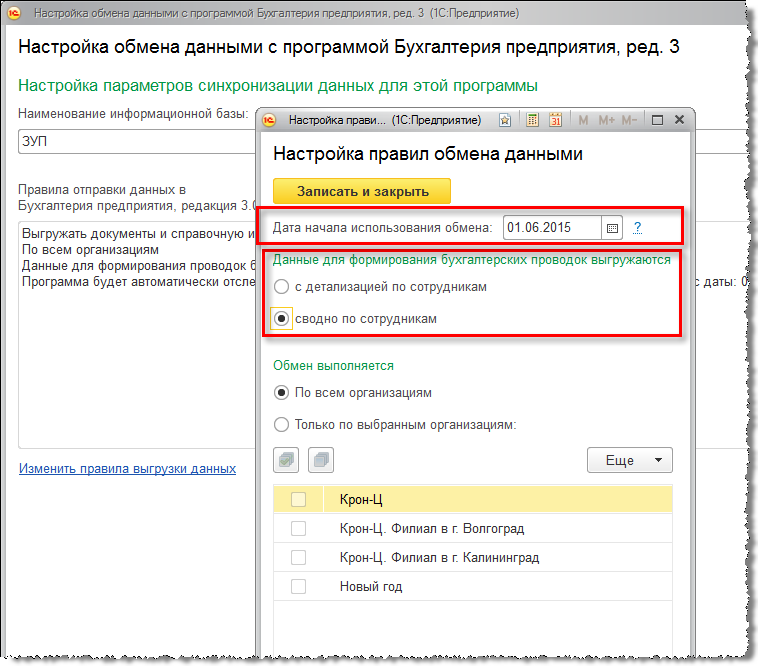Click the M- memory subtract button
This screenshot has width=758, height=666.
(629, 120)
